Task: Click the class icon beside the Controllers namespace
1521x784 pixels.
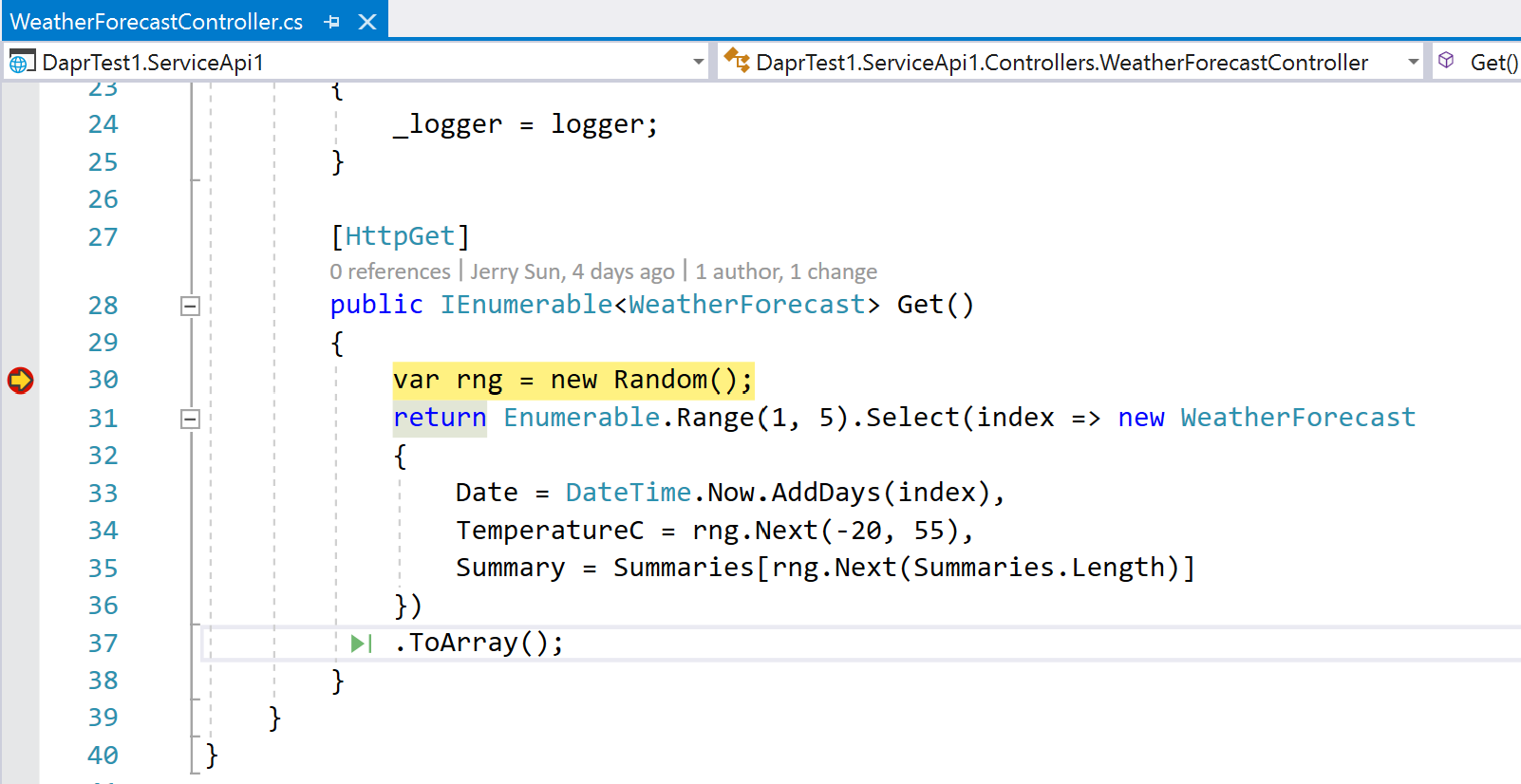Action: pos(737,61)
